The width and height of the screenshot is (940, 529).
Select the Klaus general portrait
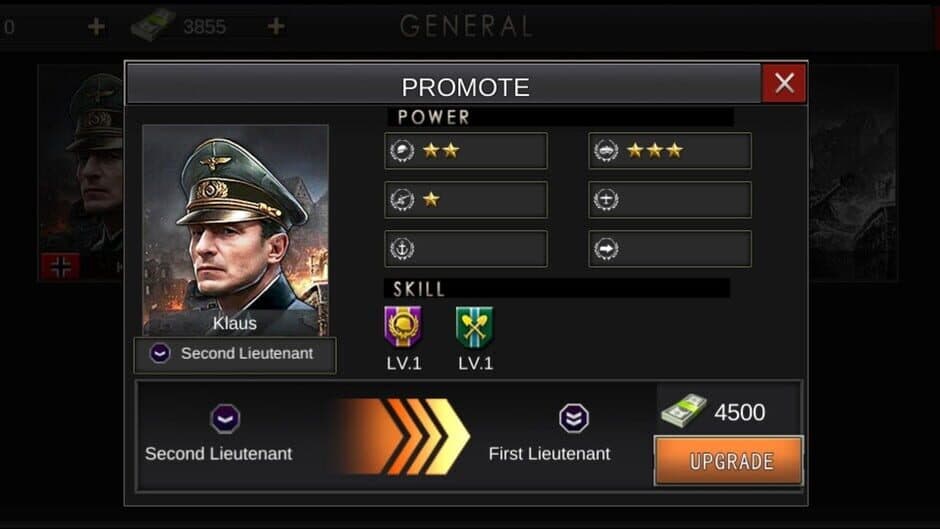point(235,228)
